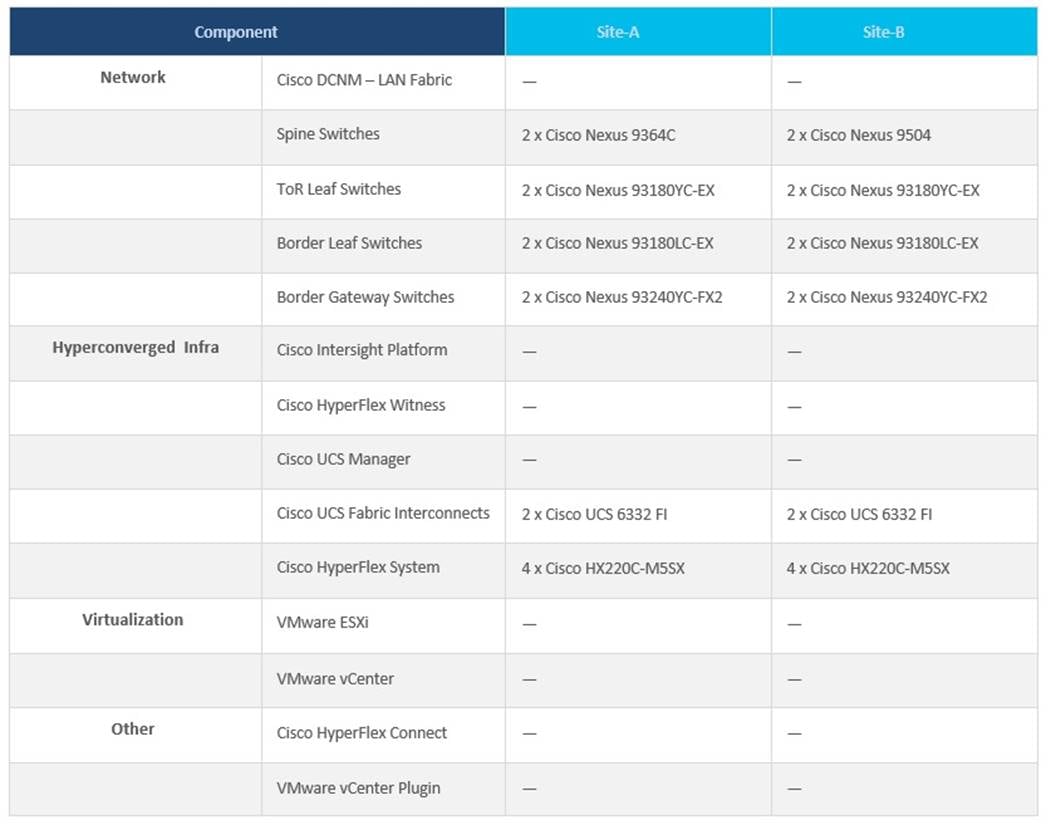This screenshot has width=1051, height=825.
Task: Select Site-B Nexus 93180LC-EX value
Action: pos(882,243)
